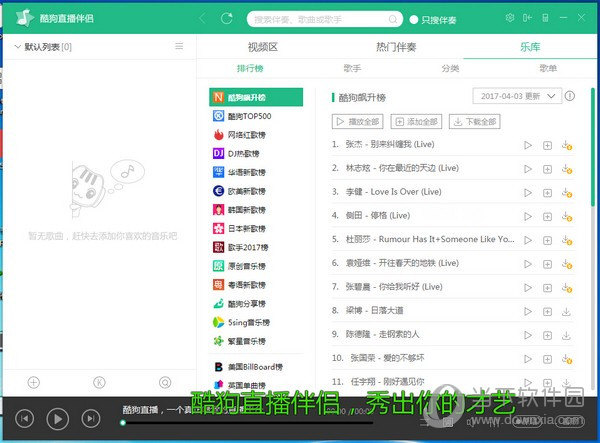Open settings gear icon in title bar
Viewport: 600px width, 443px height.
click(x=510, y=18)
